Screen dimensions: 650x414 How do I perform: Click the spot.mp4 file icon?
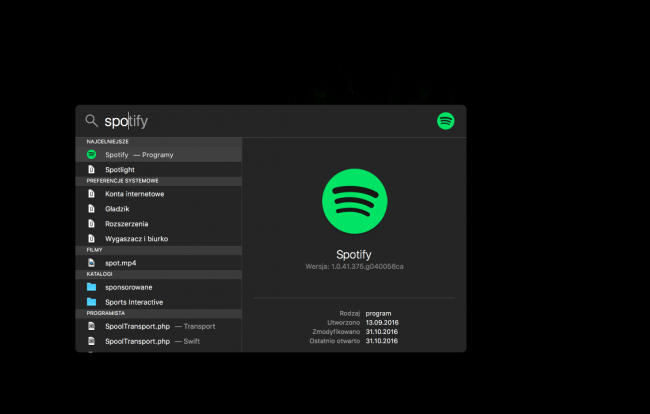point(92,263)
